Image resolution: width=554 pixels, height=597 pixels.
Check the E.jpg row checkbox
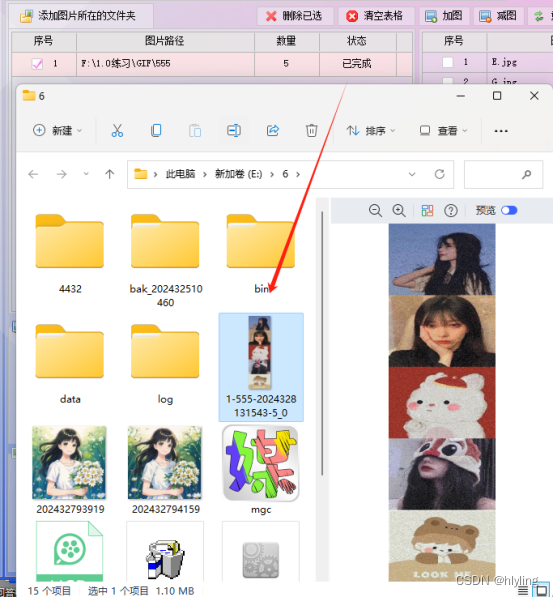point(448,62)
